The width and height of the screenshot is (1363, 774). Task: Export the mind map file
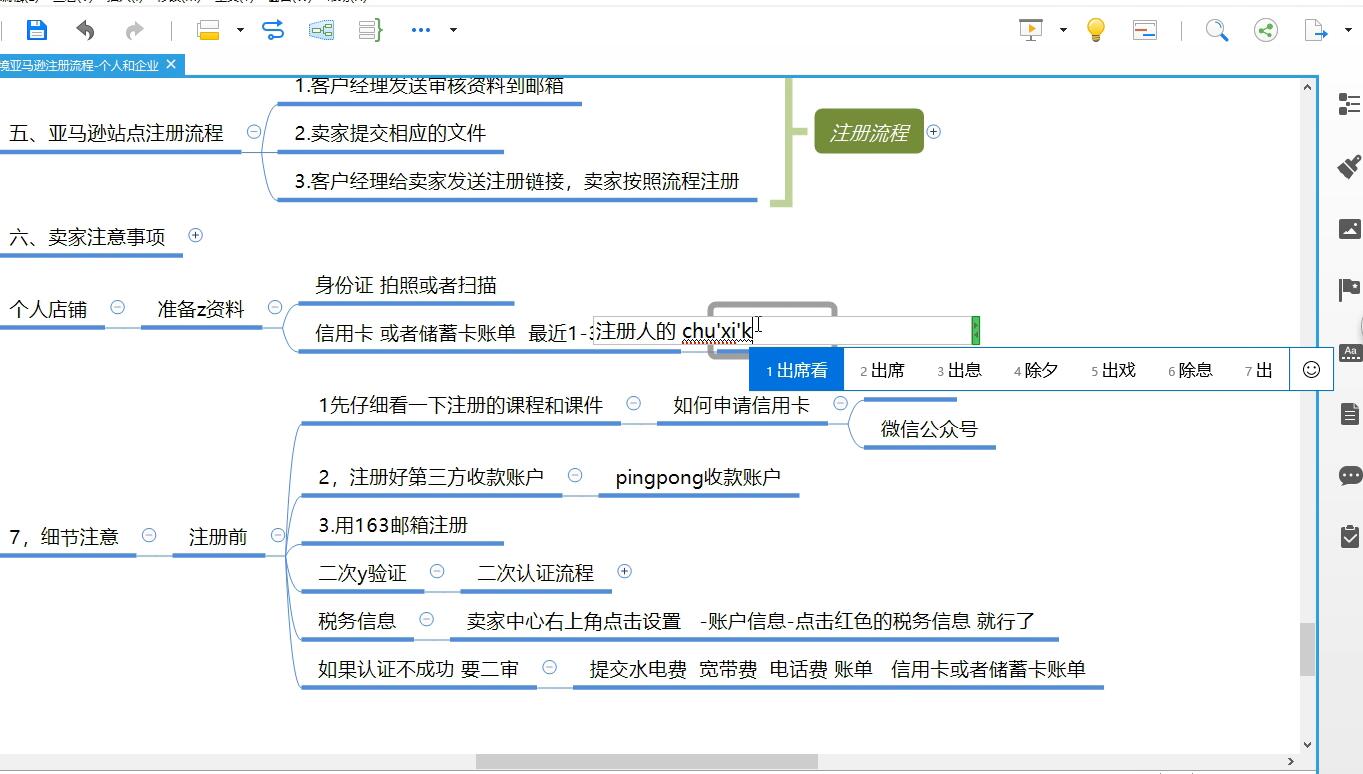point(1316,30)
